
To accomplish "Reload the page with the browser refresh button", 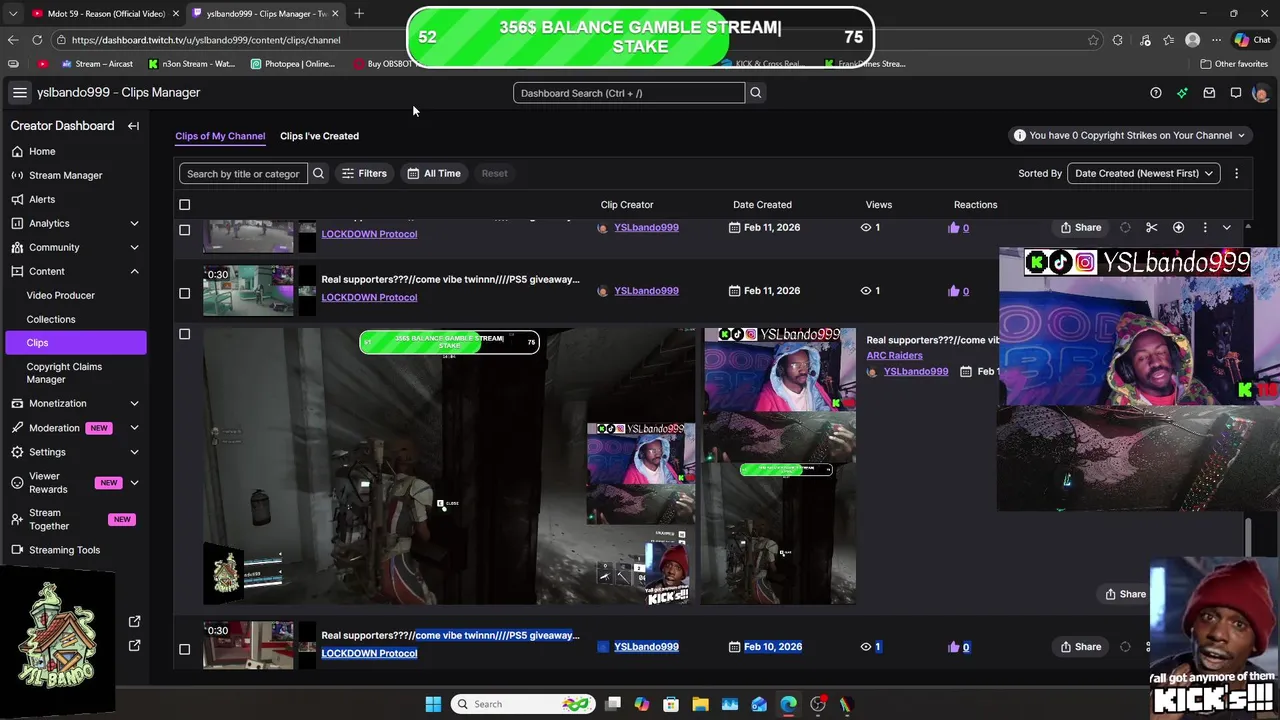I will 37,40.
